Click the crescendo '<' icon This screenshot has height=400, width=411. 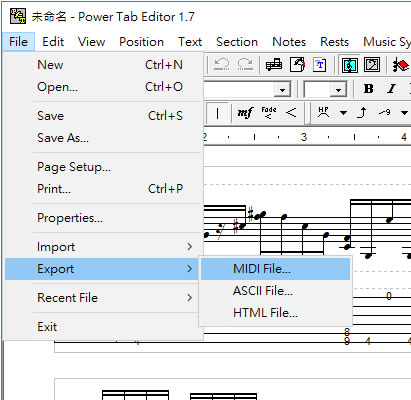click(x=291, y=113)
